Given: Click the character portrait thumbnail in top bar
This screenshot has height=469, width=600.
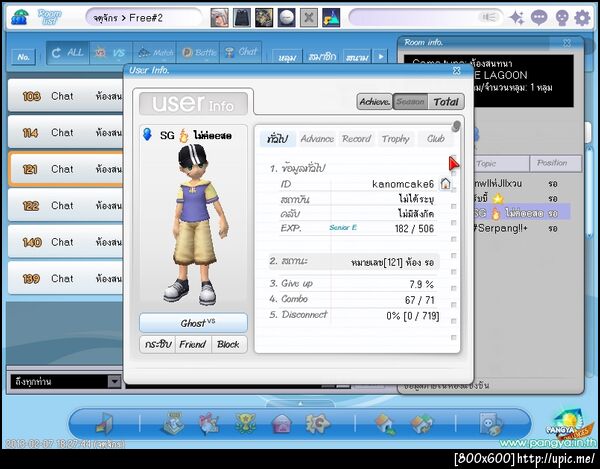Looking at the screenshot, I should (220, 18).
